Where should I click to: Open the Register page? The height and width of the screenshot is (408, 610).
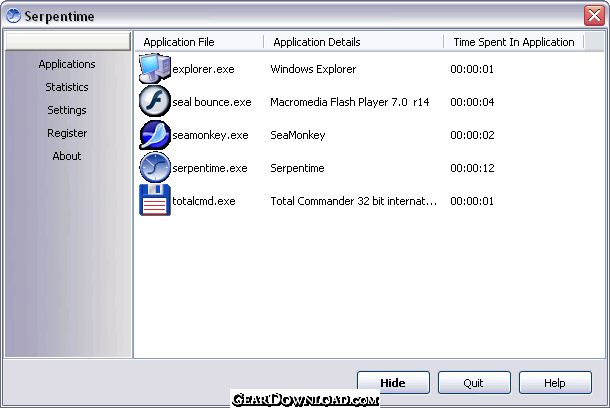point(67,133)
